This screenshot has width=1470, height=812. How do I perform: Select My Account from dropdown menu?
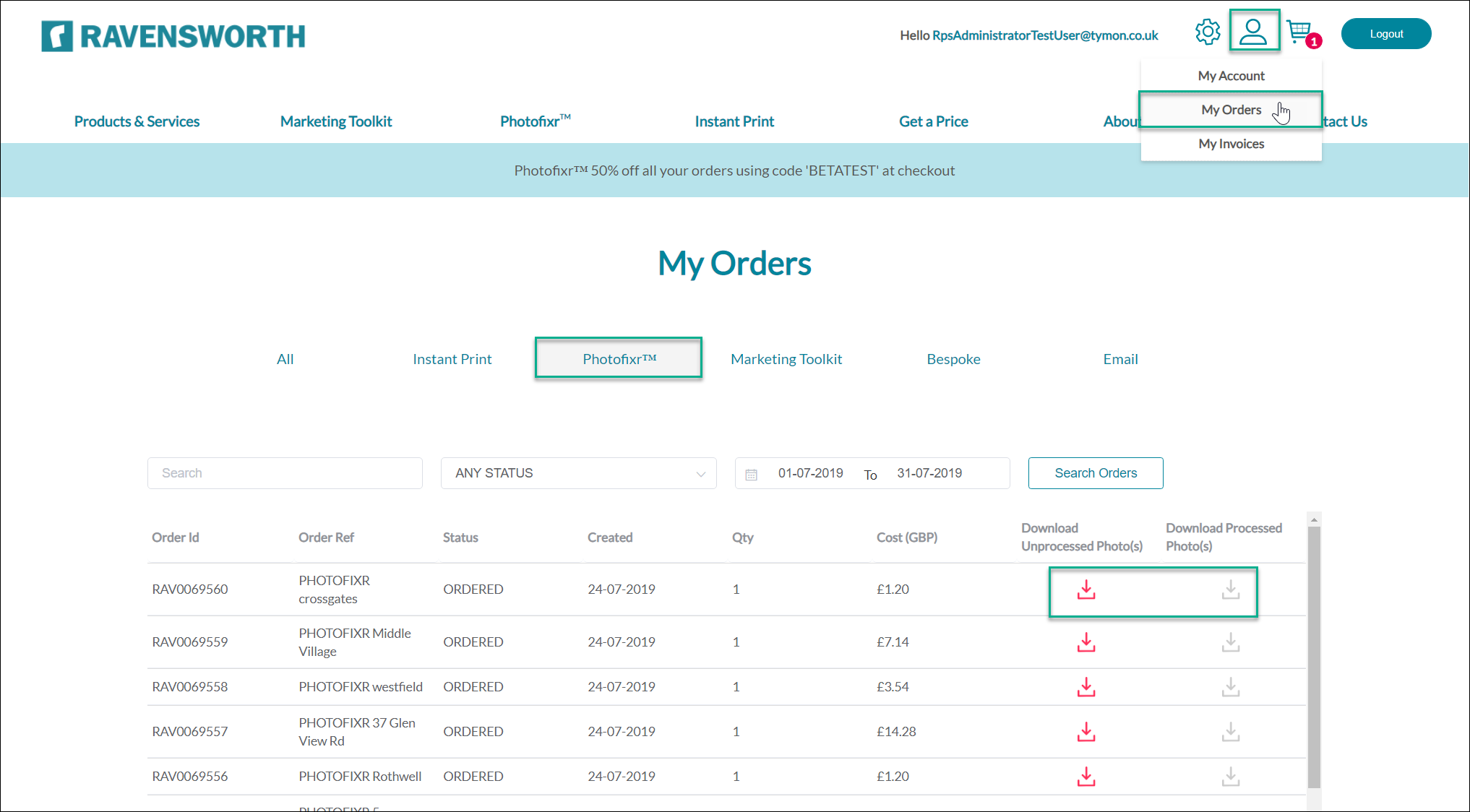[1231, 76]
